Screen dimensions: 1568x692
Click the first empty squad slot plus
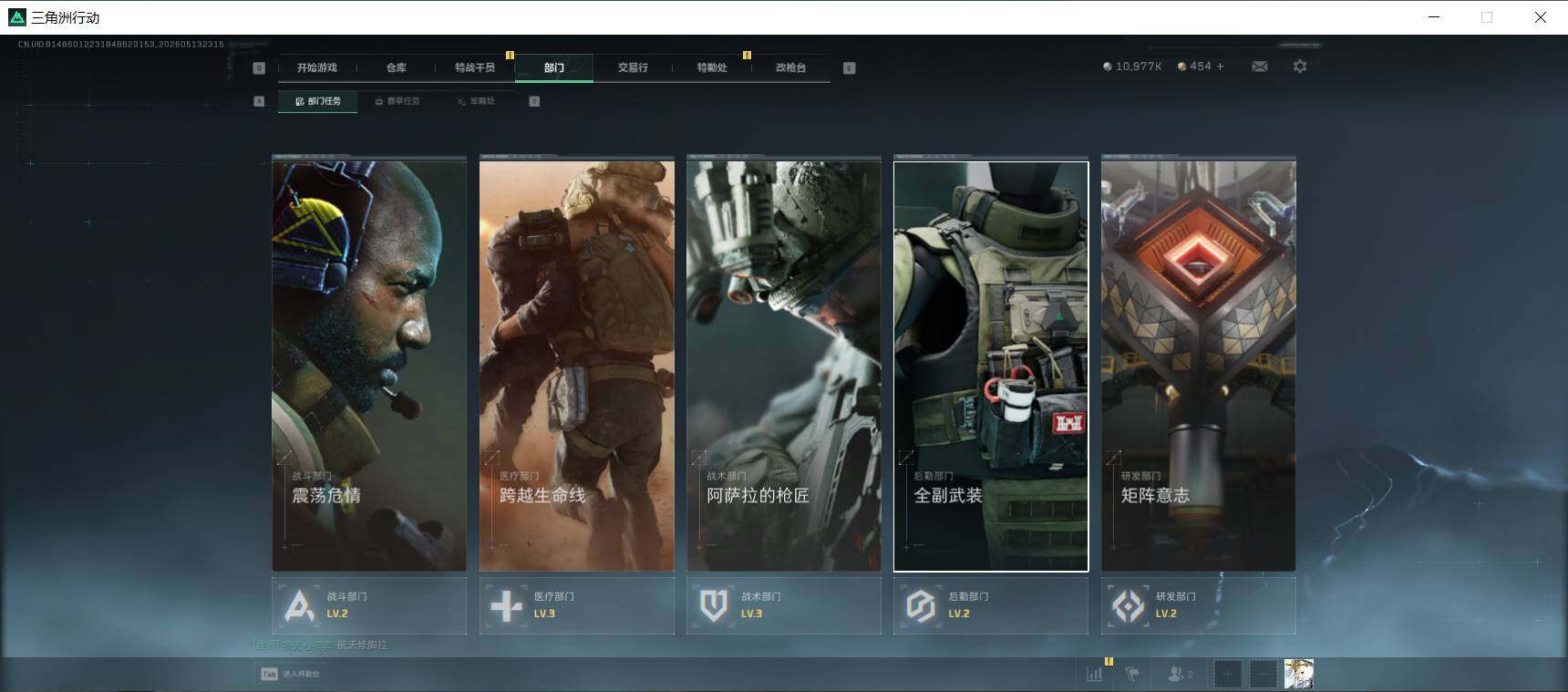pos(1228,675)
